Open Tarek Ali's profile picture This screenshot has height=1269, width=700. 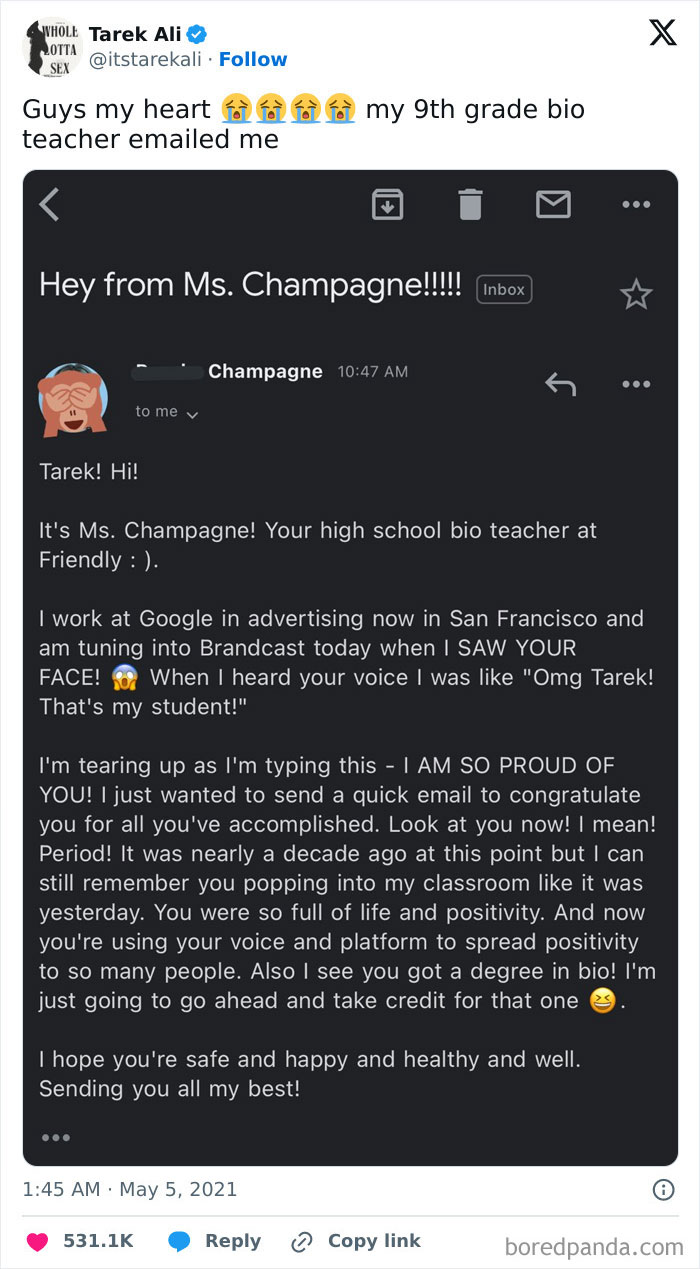coord(52,48)
